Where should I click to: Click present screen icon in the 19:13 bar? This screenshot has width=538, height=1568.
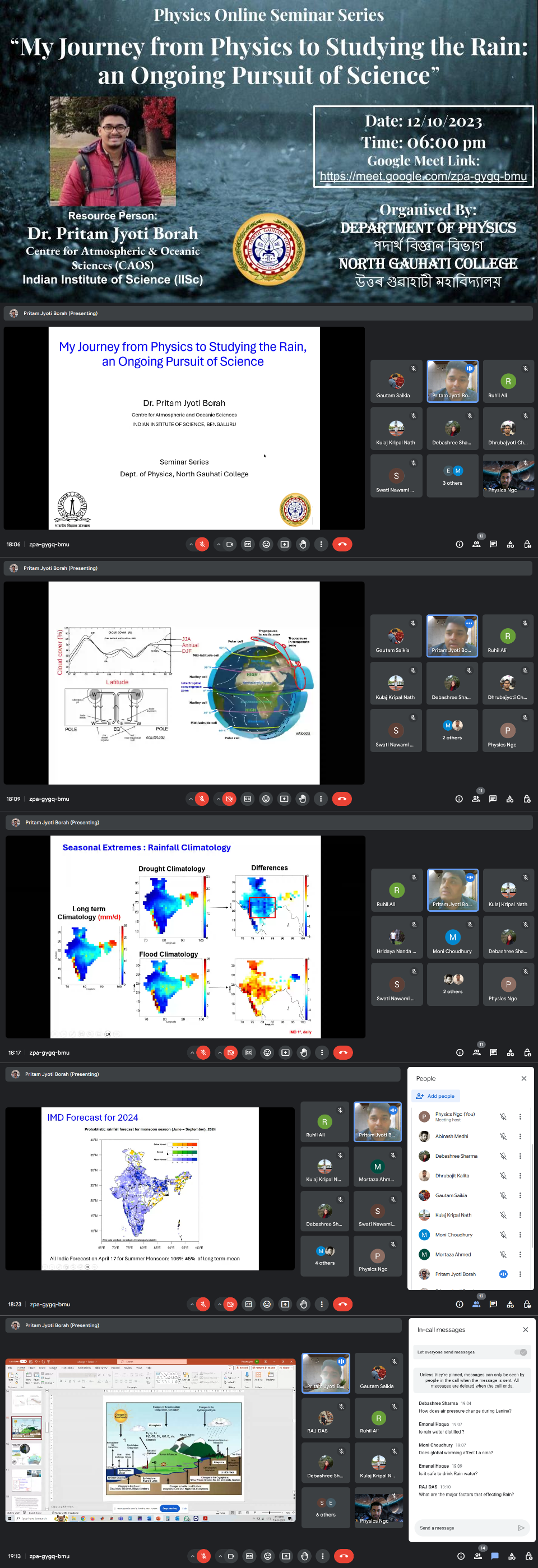286,1556
